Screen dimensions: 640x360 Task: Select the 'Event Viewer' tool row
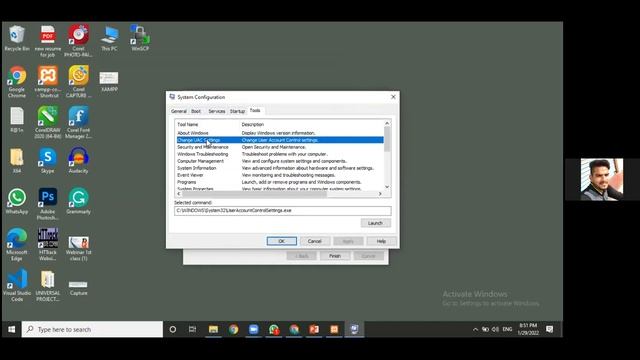[280, 175]
